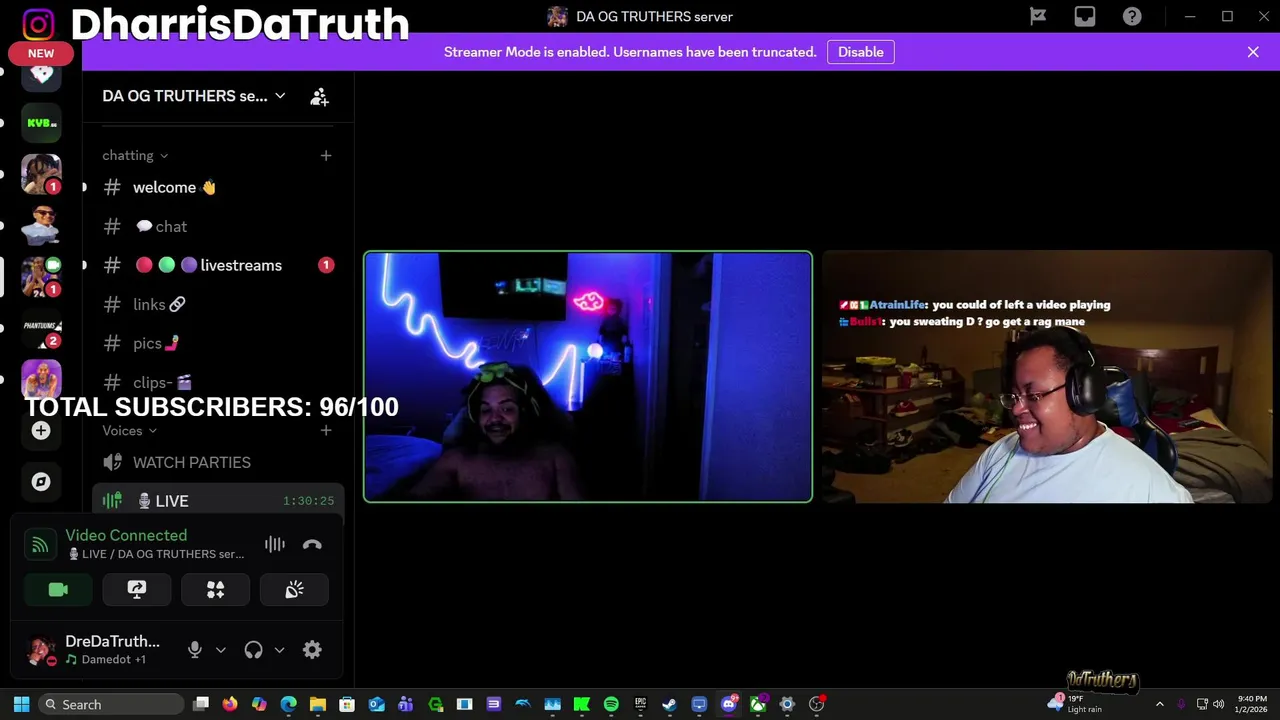Open the clock and date showing 9:40 PM
The height and width of the screenshot is (720, 1280).
pyautogui.click(x=1252, y=704)
